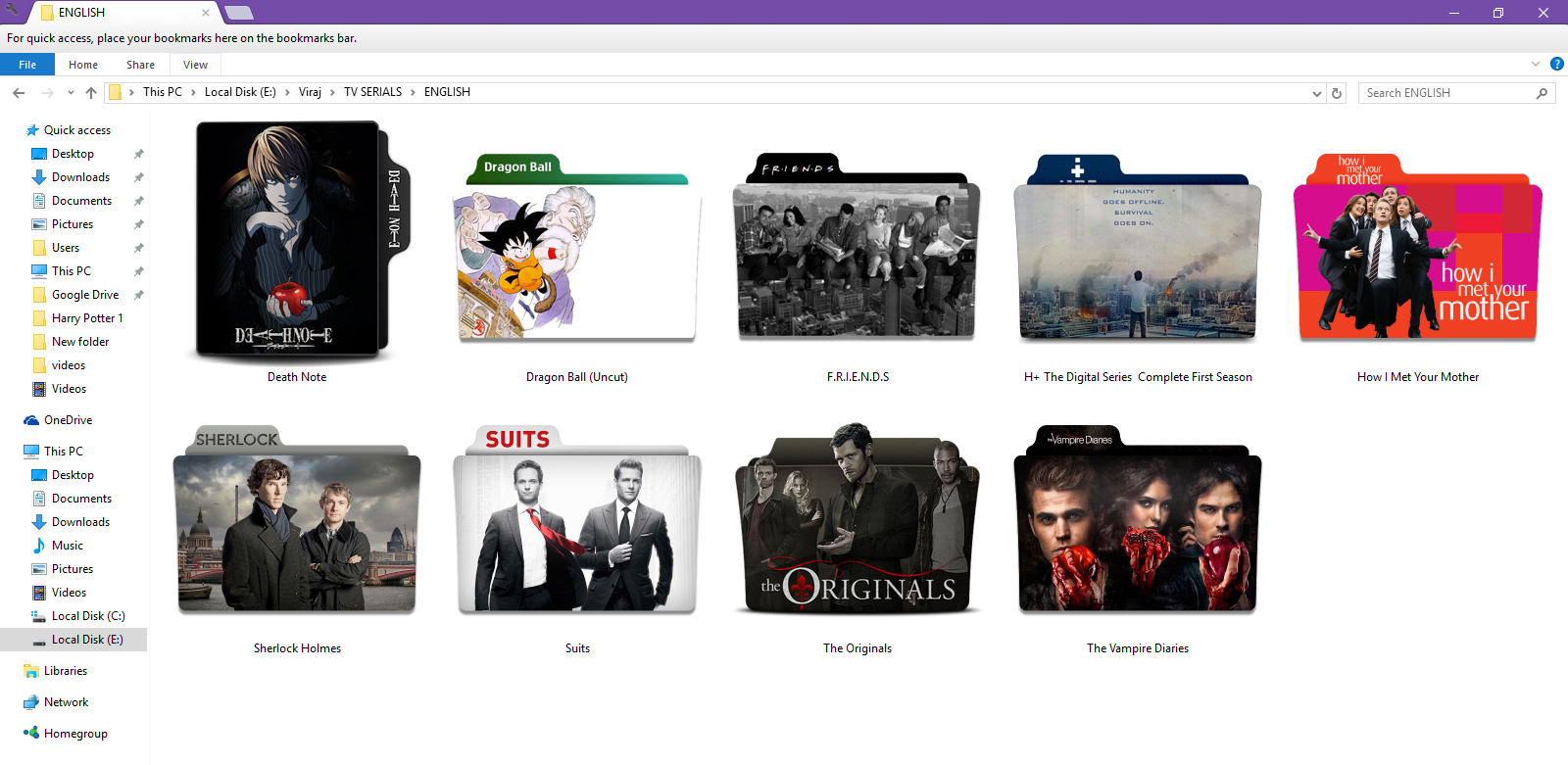
Task: Click 'How I Met Your Mother' label
Action: click(1418, 377)
